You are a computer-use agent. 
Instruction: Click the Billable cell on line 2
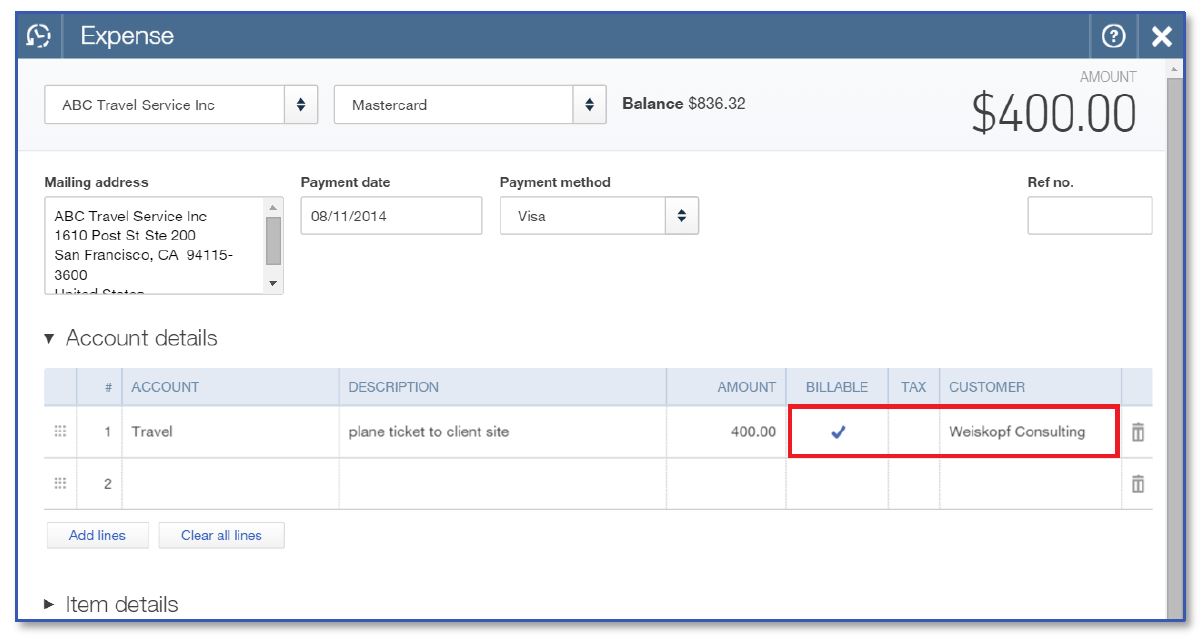(x=837, y=484)
